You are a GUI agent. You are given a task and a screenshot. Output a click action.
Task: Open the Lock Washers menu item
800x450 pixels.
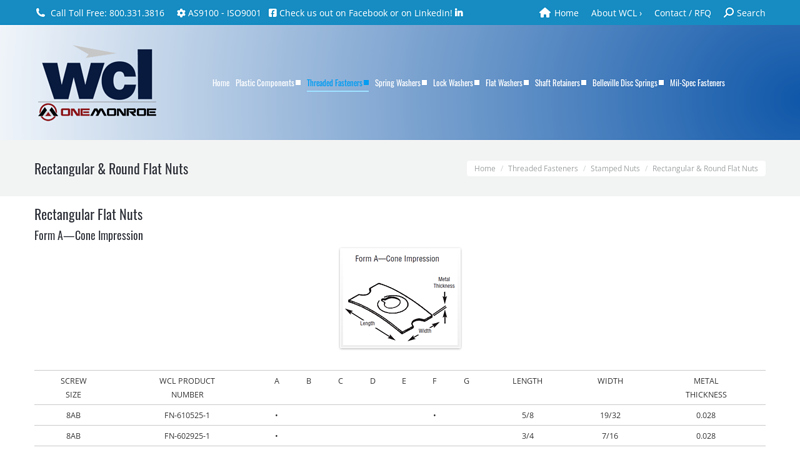click(453, 83)
